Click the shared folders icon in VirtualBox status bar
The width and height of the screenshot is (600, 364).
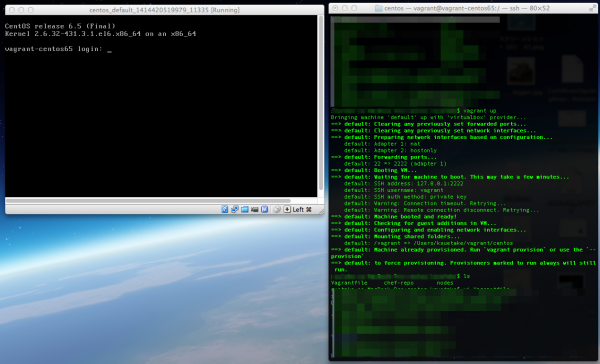click(245, 209)
